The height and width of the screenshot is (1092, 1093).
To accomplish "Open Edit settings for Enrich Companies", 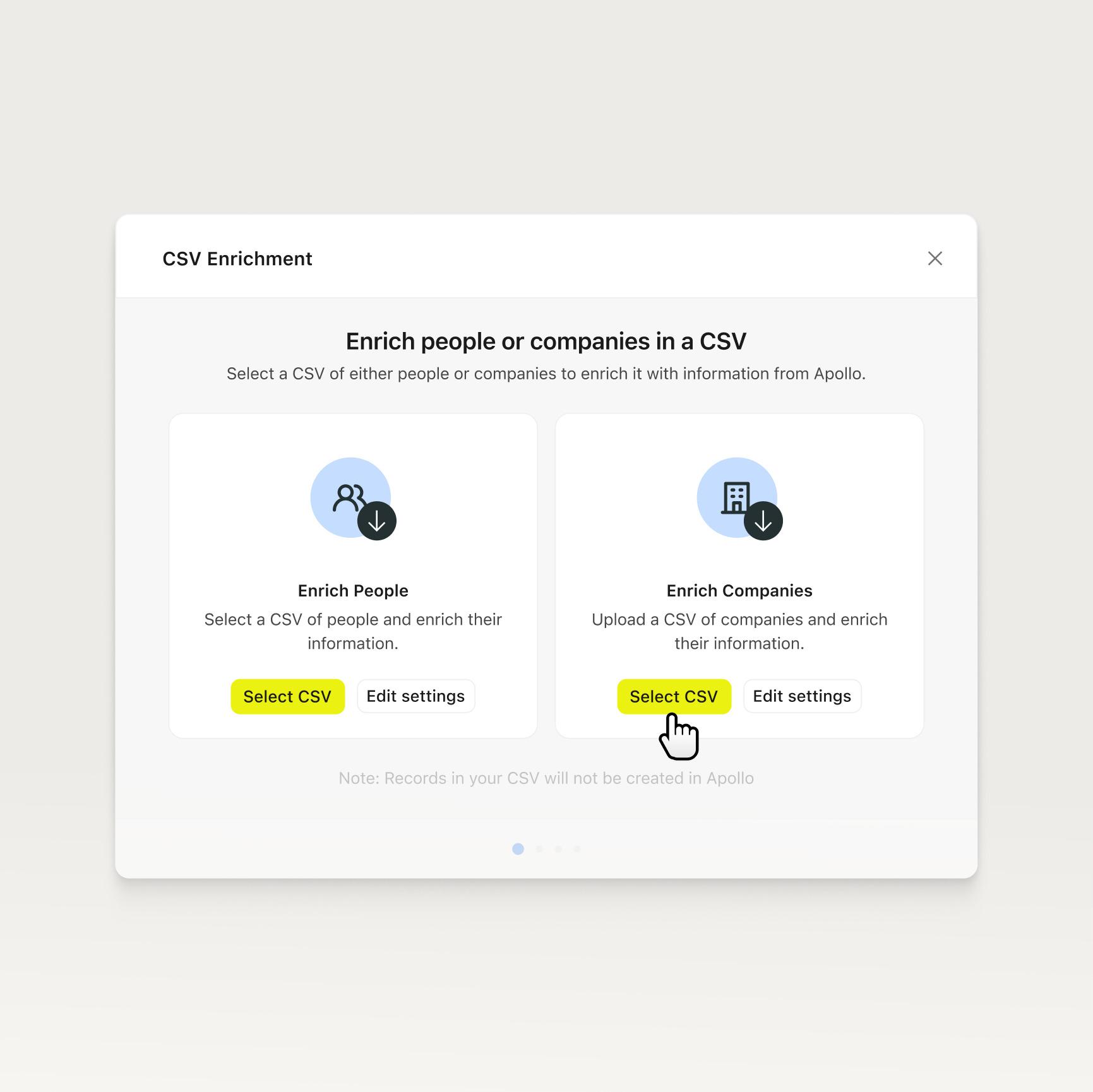I will 802,696.
